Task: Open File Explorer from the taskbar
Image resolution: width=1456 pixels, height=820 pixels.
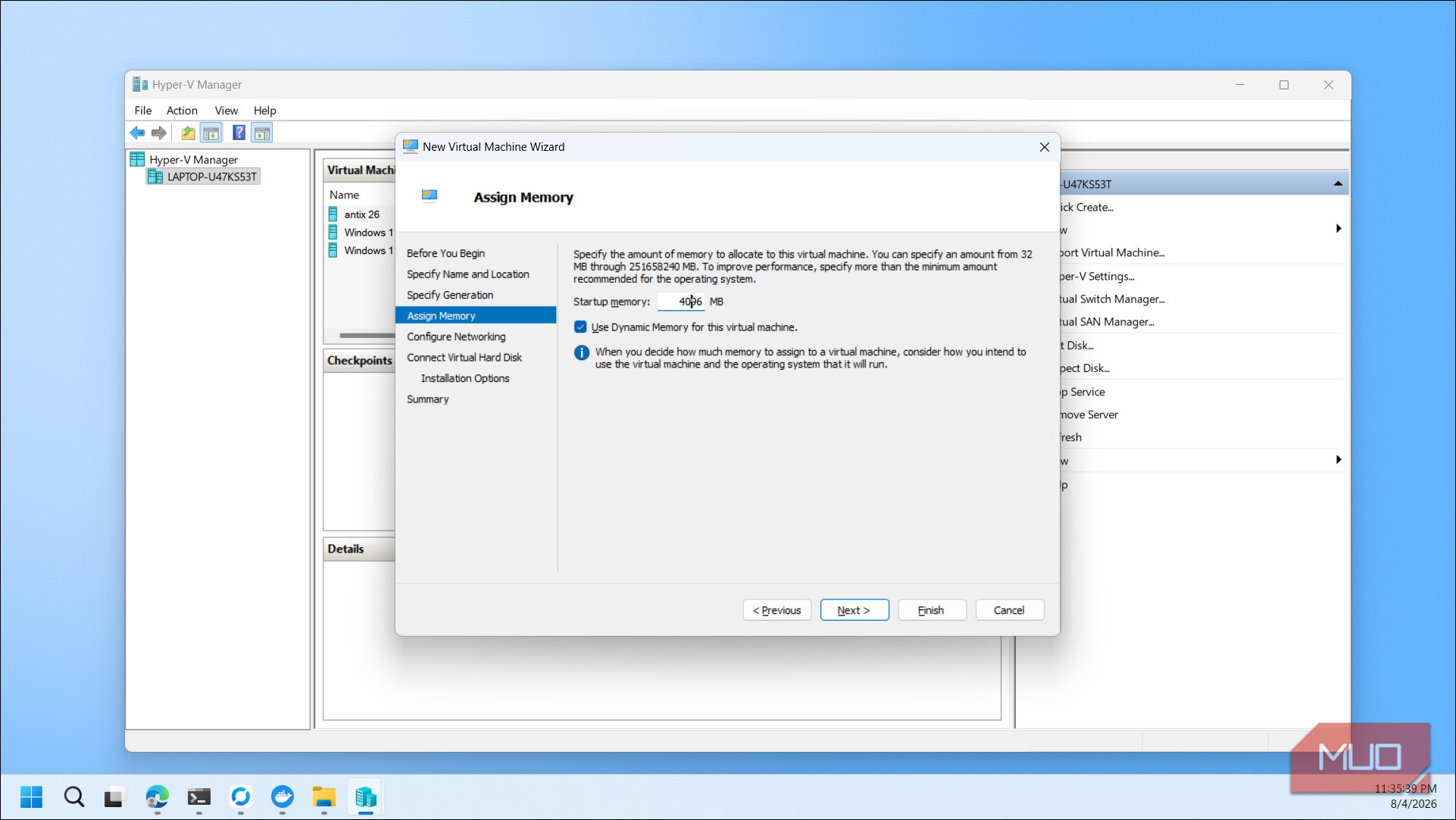Action: [323, 797]
